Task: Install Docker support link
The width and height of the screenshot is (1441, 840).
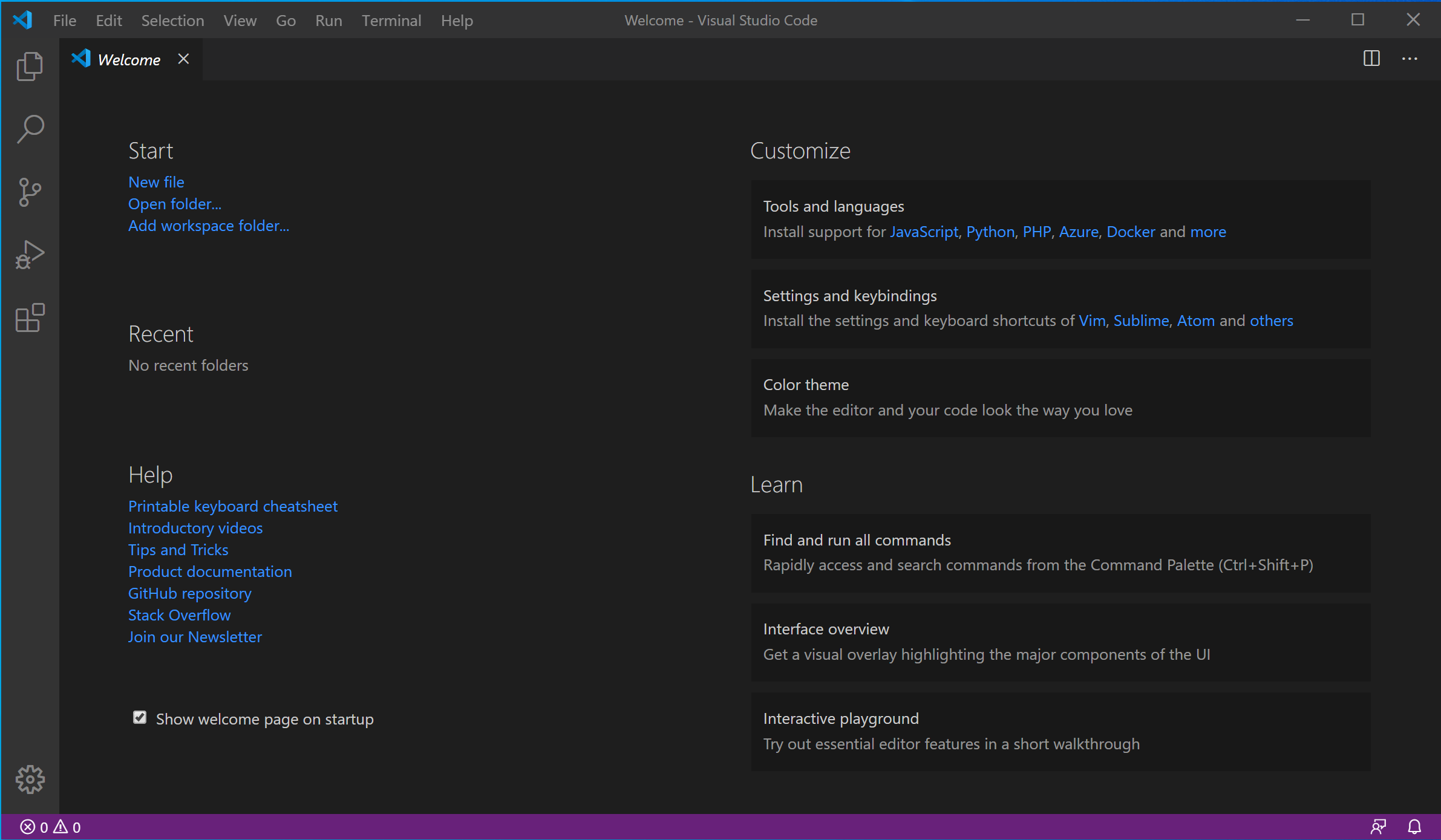Action: 1131,232
